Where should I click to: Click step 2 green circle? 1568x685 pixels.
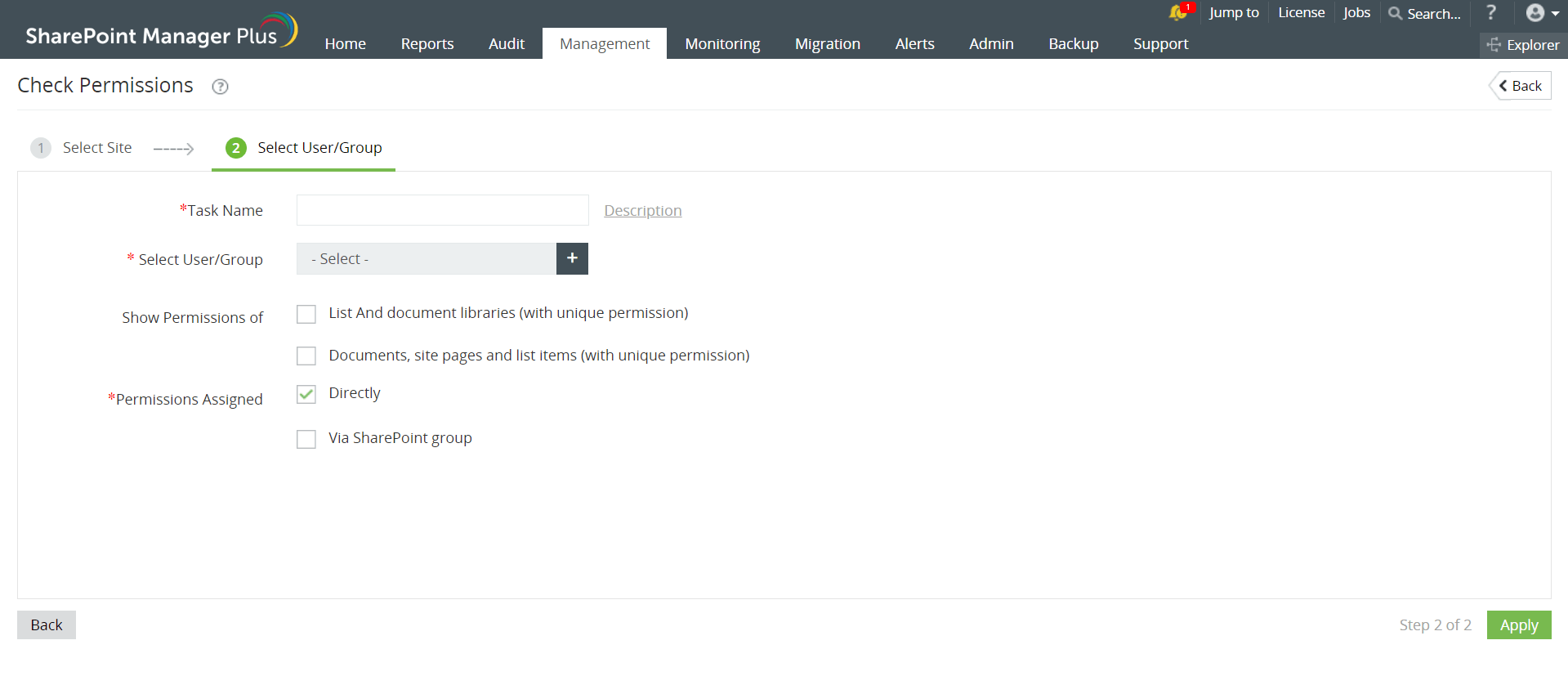[x=236, y=148]
